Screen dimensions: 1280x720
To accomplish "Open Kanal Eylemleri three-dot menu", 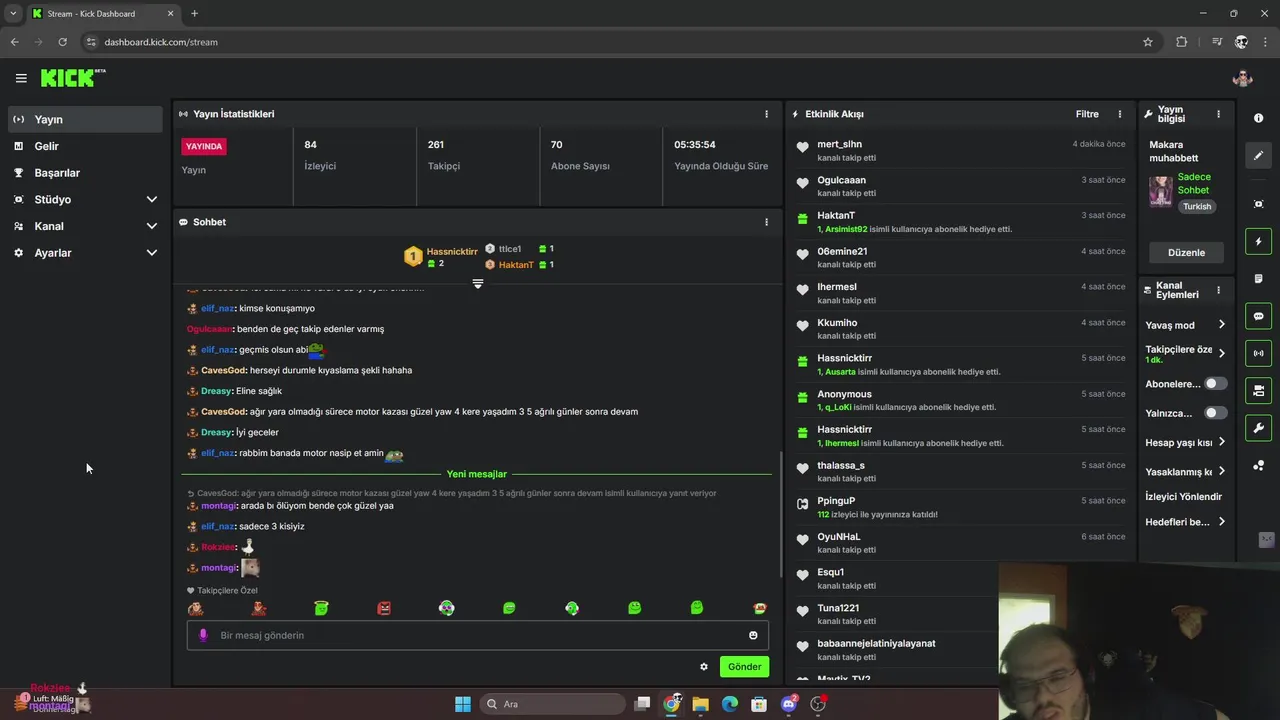I will coord(1218,290).
